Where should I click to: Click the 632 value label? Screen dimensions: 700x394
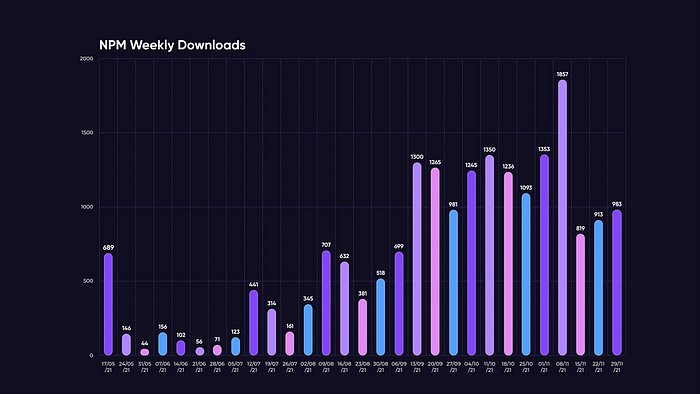click(x=344, y=256)
